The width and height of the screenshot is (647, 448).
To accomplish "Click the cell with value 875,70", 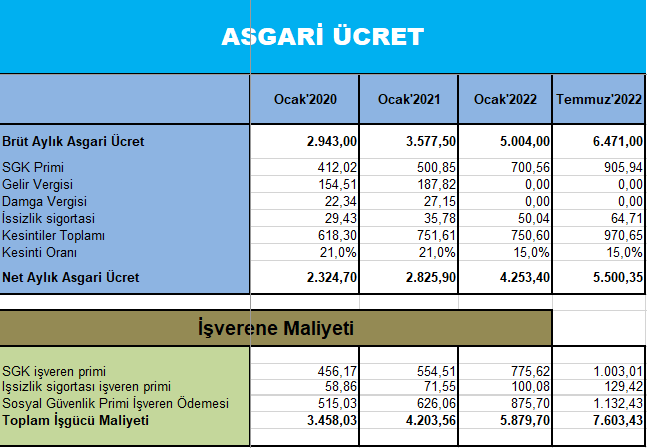I will click(x=505, y=403).
